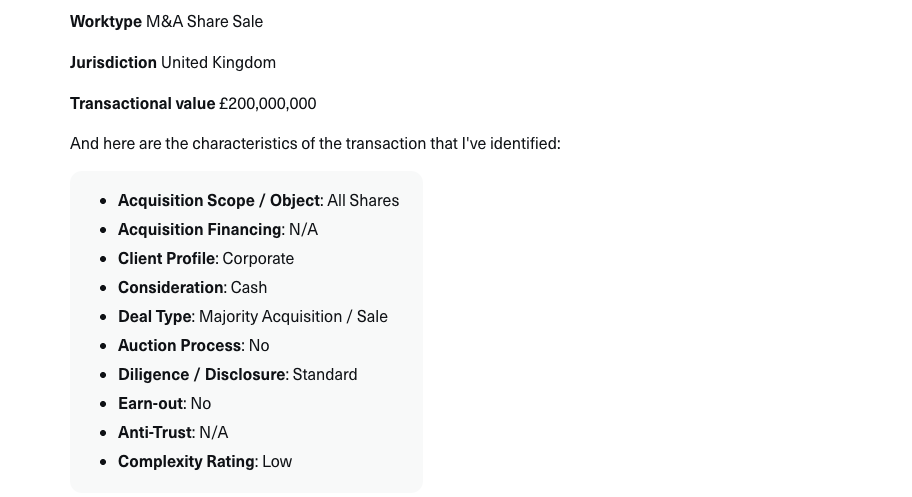This screenshot has width=912, height=497.
Task: Click the Transactional value label
Action: coord(142,103)
